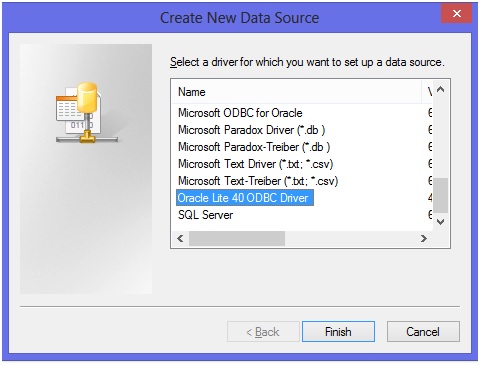Click the Cancel button
The width and height of the screenshot is (480, 365).
423,332
